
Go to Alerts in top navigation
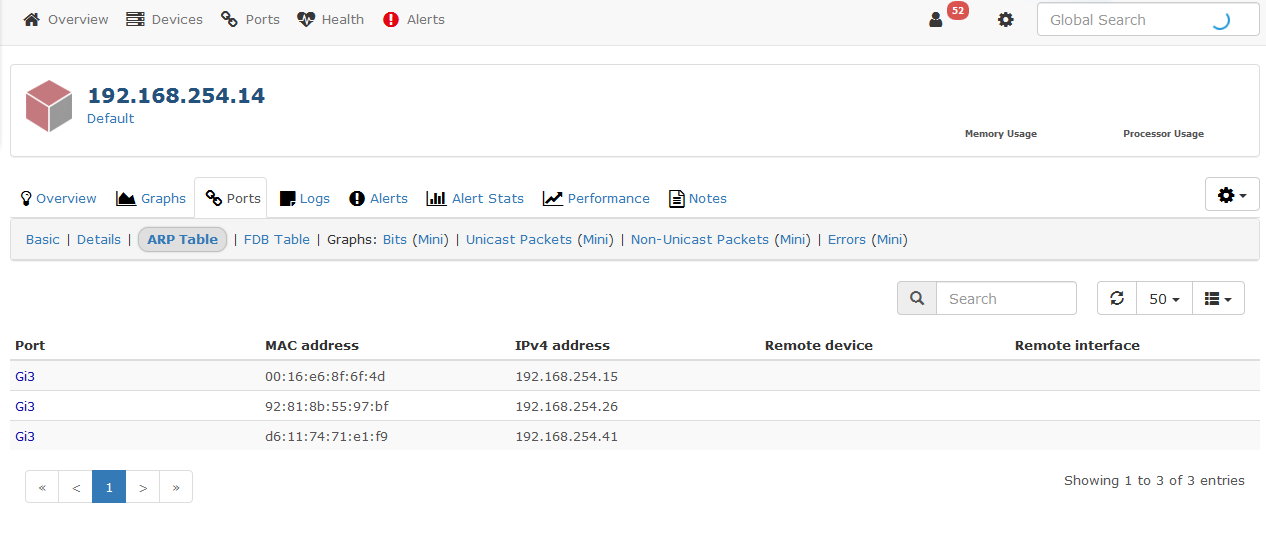tap(414, 19)
